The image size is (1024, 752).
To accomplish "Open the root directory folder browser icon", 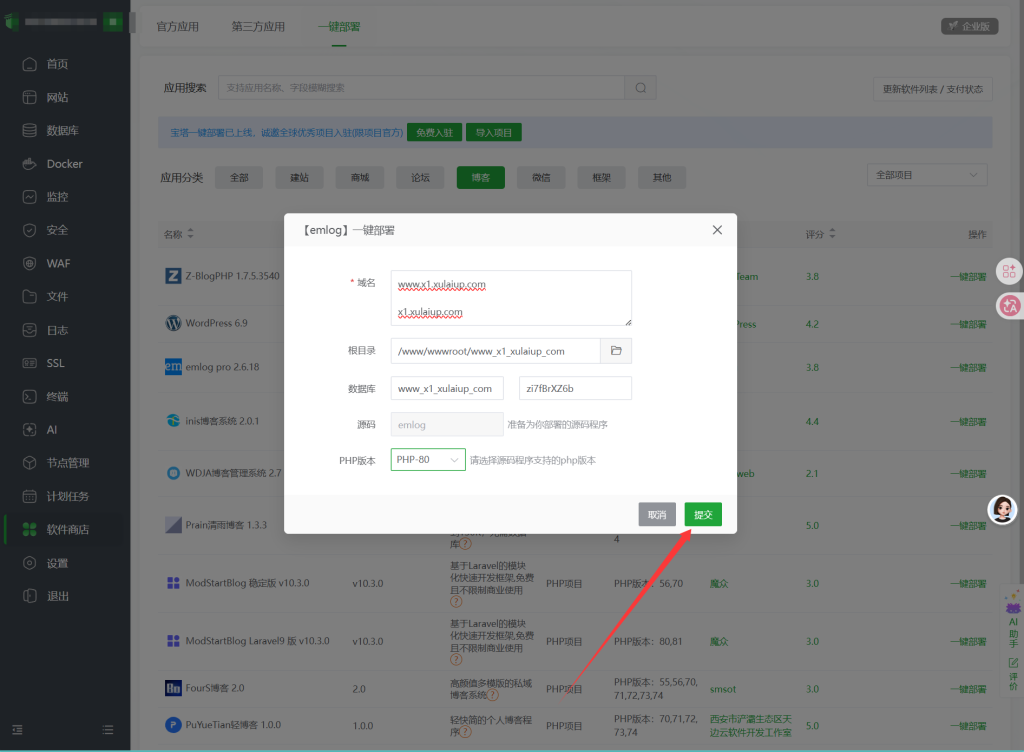I will [x=616, y=351].
